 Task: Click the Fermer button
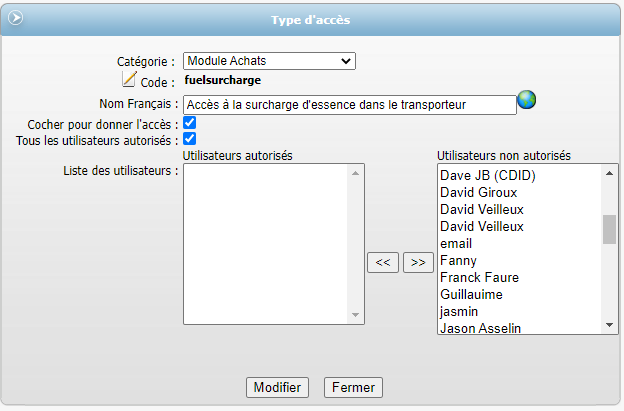pos(353,388)
